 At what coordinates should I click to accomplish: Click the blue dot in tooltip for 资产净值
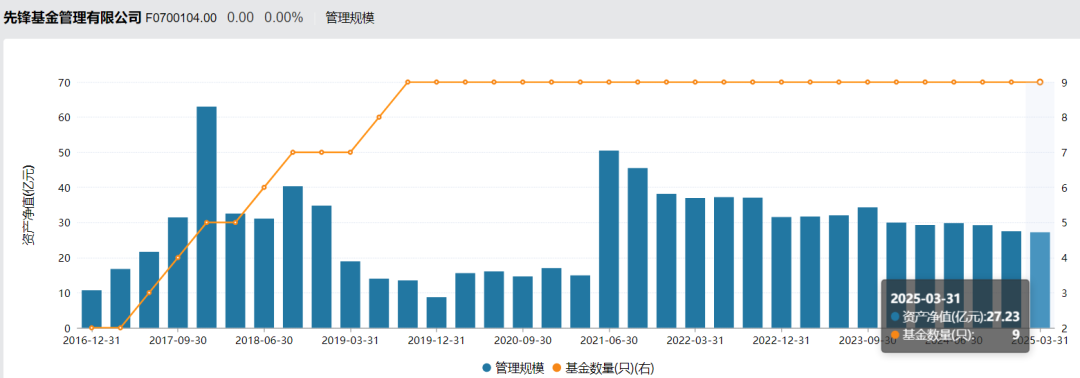[895, 317]
